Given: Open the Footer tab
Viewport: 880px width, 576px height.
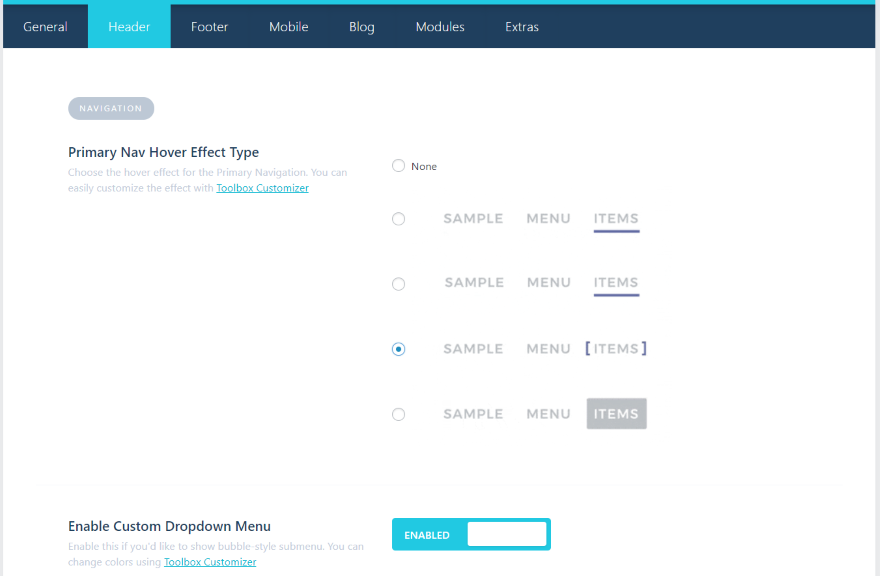Looking at the screenshot, I should coord(209,26).
